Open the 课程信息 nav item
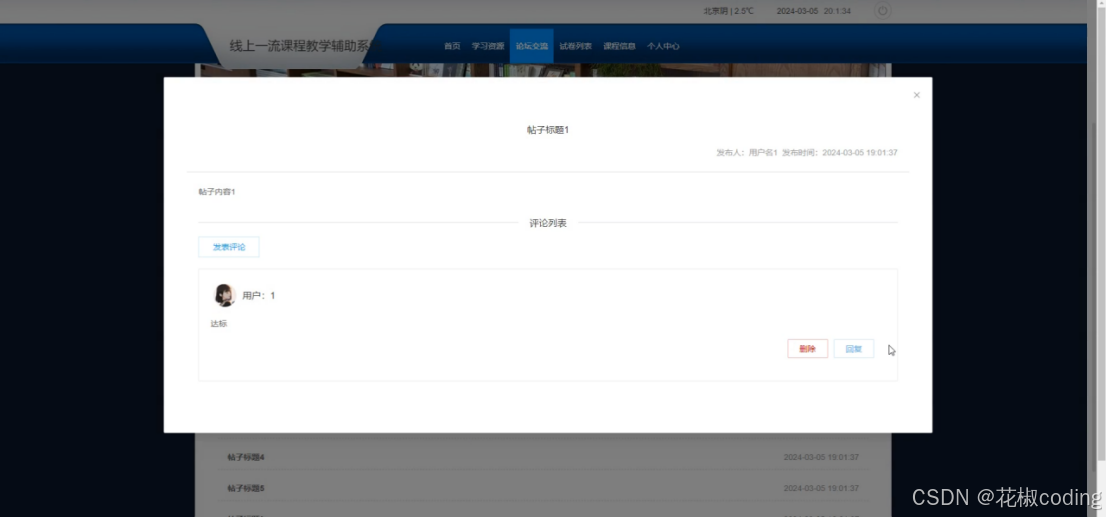1106x518 pixels. (x=619, y=46)
